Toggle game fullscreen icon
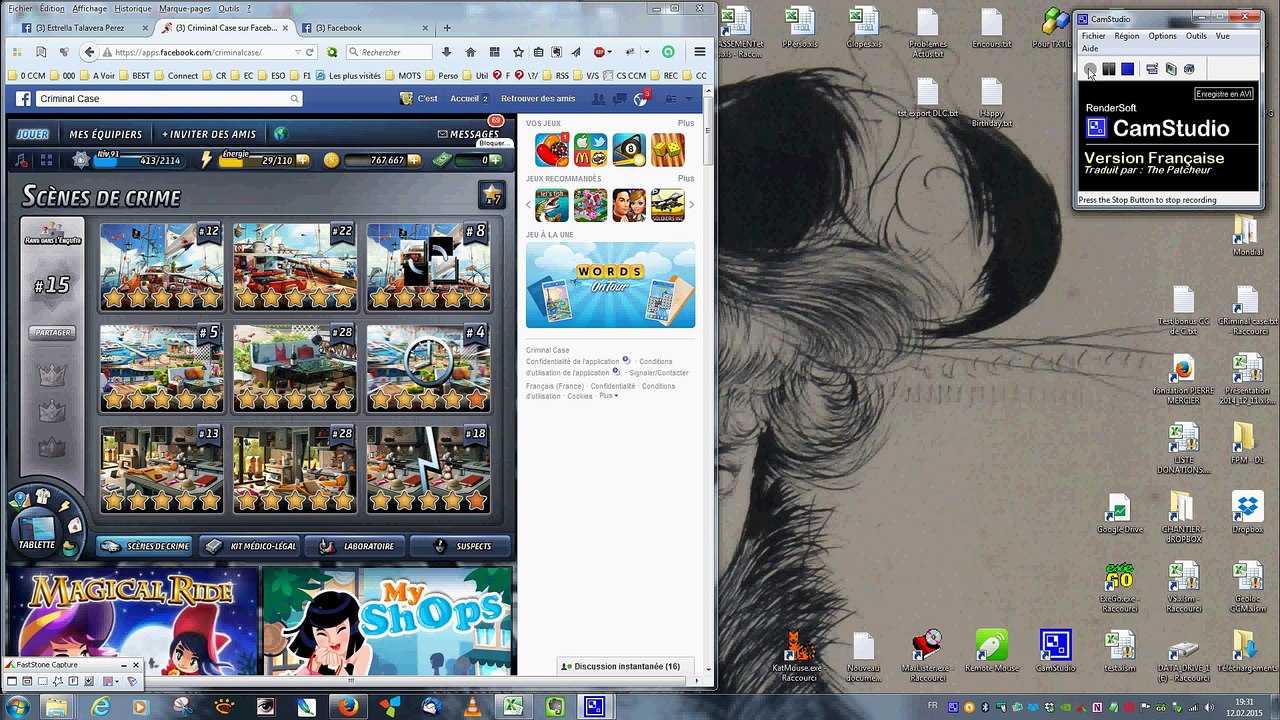 click(46, 160)
